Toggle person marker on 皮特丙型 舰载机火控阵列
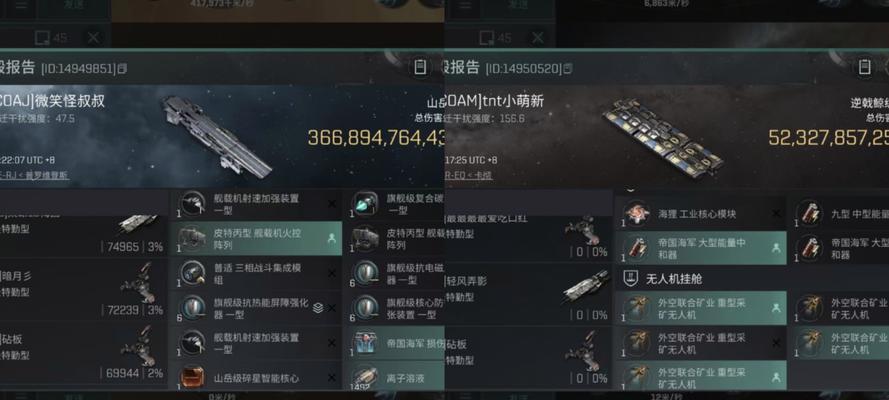The width and height of the screenshot is (889, 400). (x=332, y=239)
